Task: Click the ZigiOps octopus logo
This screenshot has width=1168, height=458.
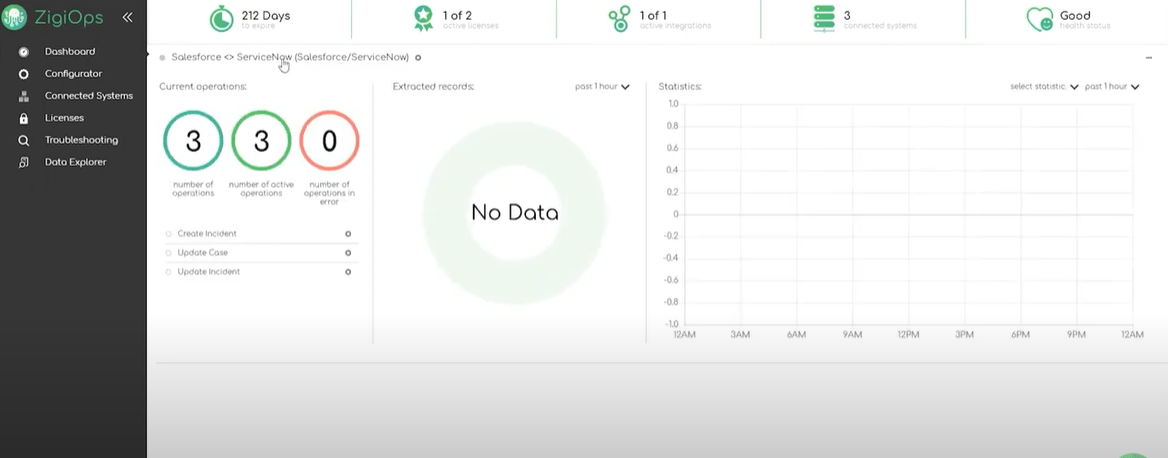Action: [14, 17]
